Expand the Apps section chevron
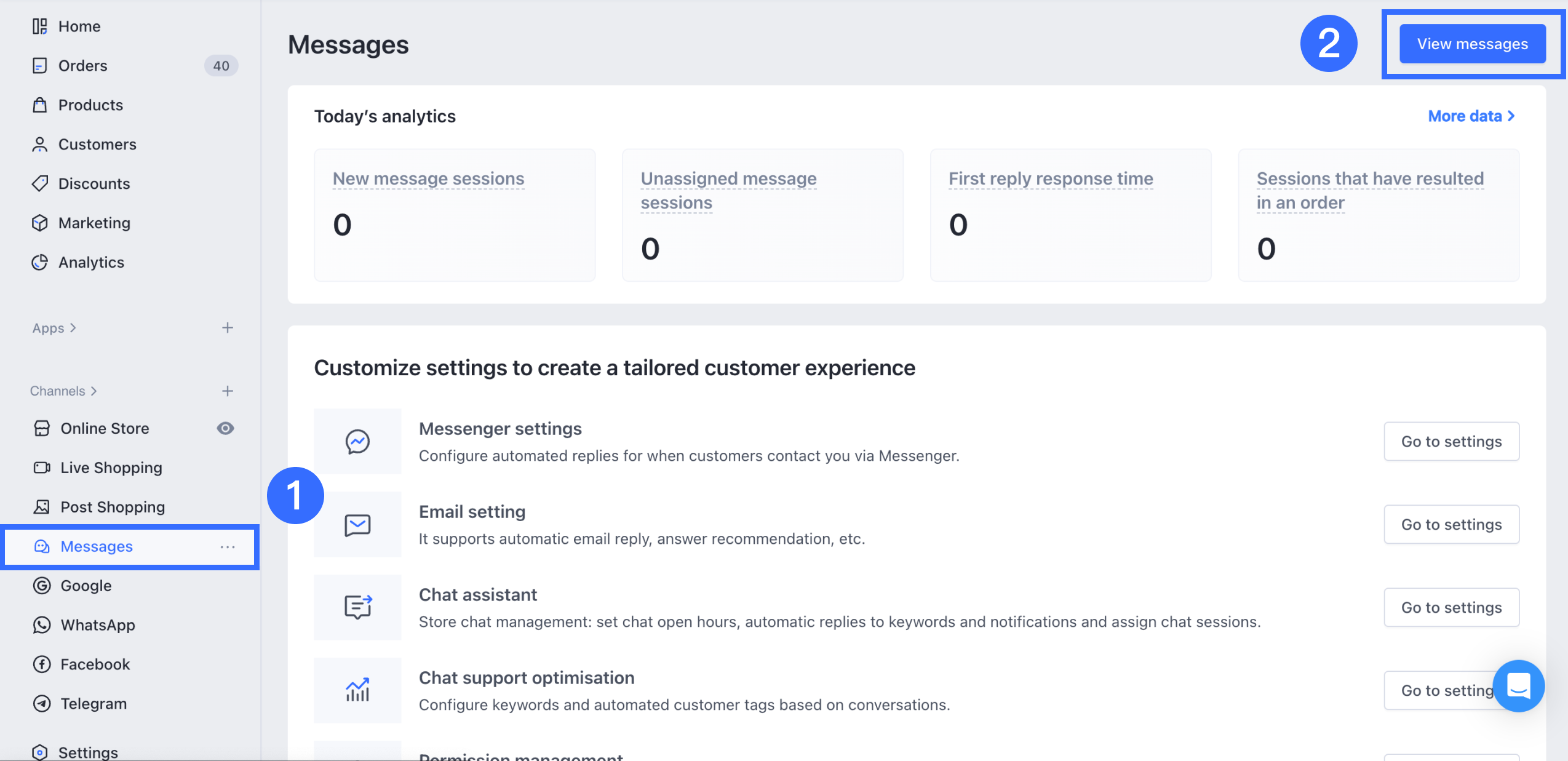Screen dimensions: 1568x761 pyautogui.click(x=73, y=328)
